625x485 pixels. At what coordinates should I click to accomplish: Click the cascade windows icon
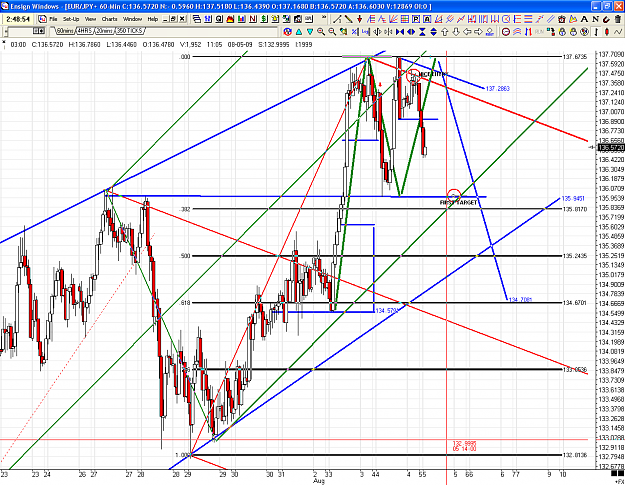pos(197,19)
